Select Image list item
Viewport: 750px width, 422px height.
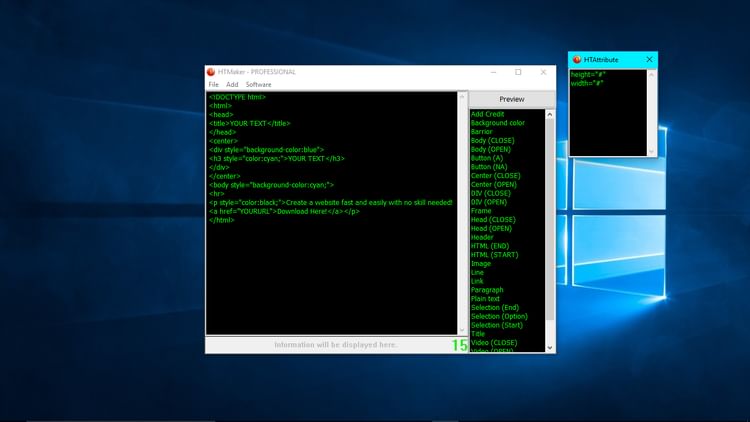[x=480, y=264]
